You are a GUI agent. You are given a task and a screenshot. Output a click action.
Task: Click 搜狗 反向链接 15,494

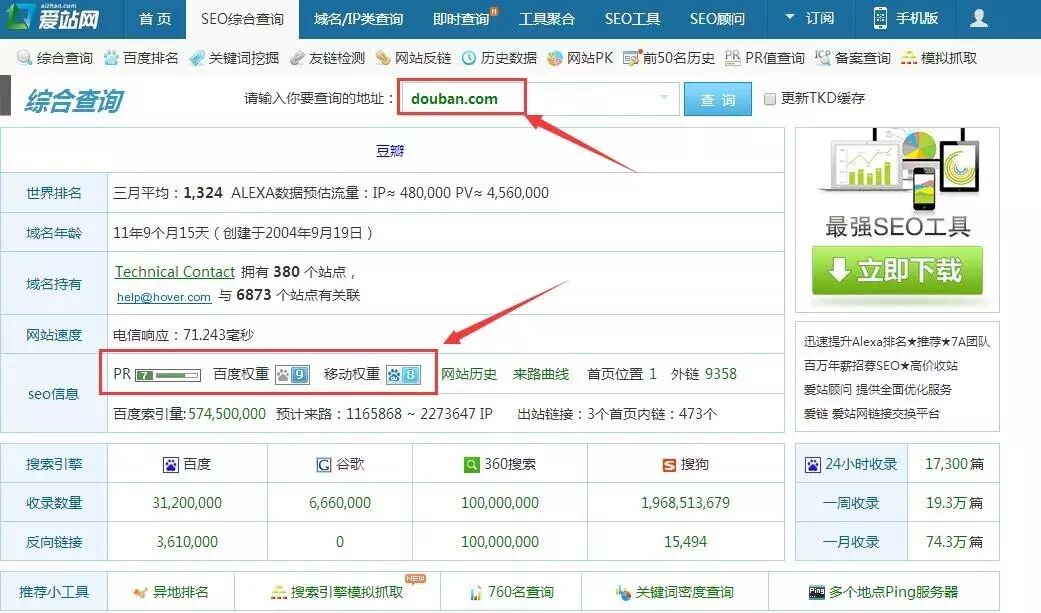click(685, 542)
